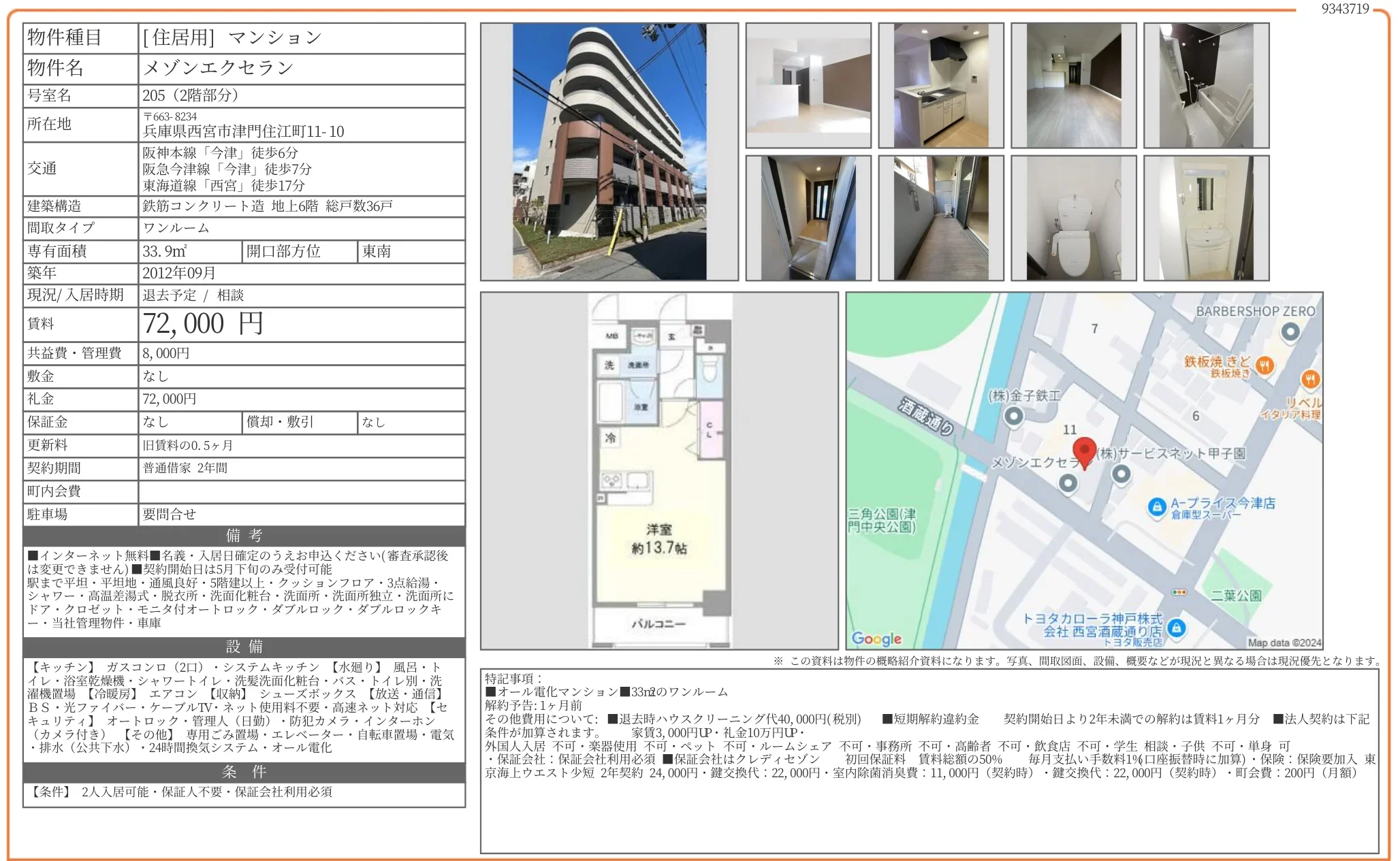This screenshot has height=861, width=1400.
Task: Click the 備考 section header
Action: pyautogui.click(x=244, y=536)
